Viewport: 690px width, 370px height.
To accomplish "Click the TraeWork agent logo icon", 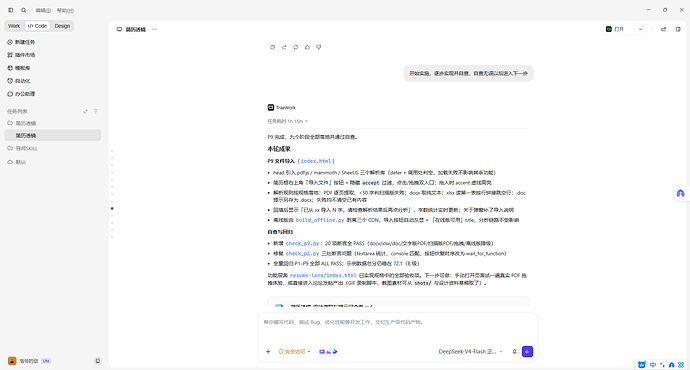I will tap(271, 107).
